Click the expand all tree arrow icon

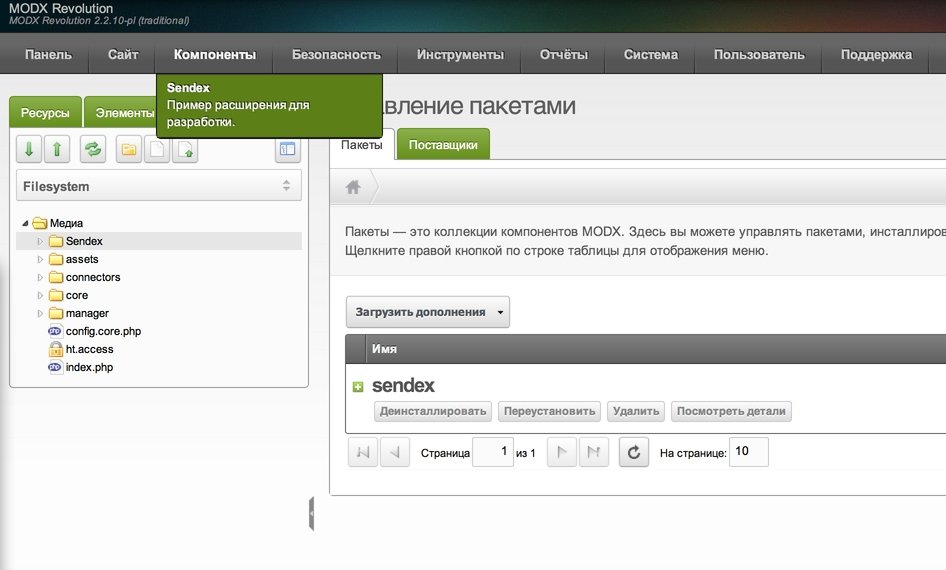pyautogui.click(x=29, y=149)
